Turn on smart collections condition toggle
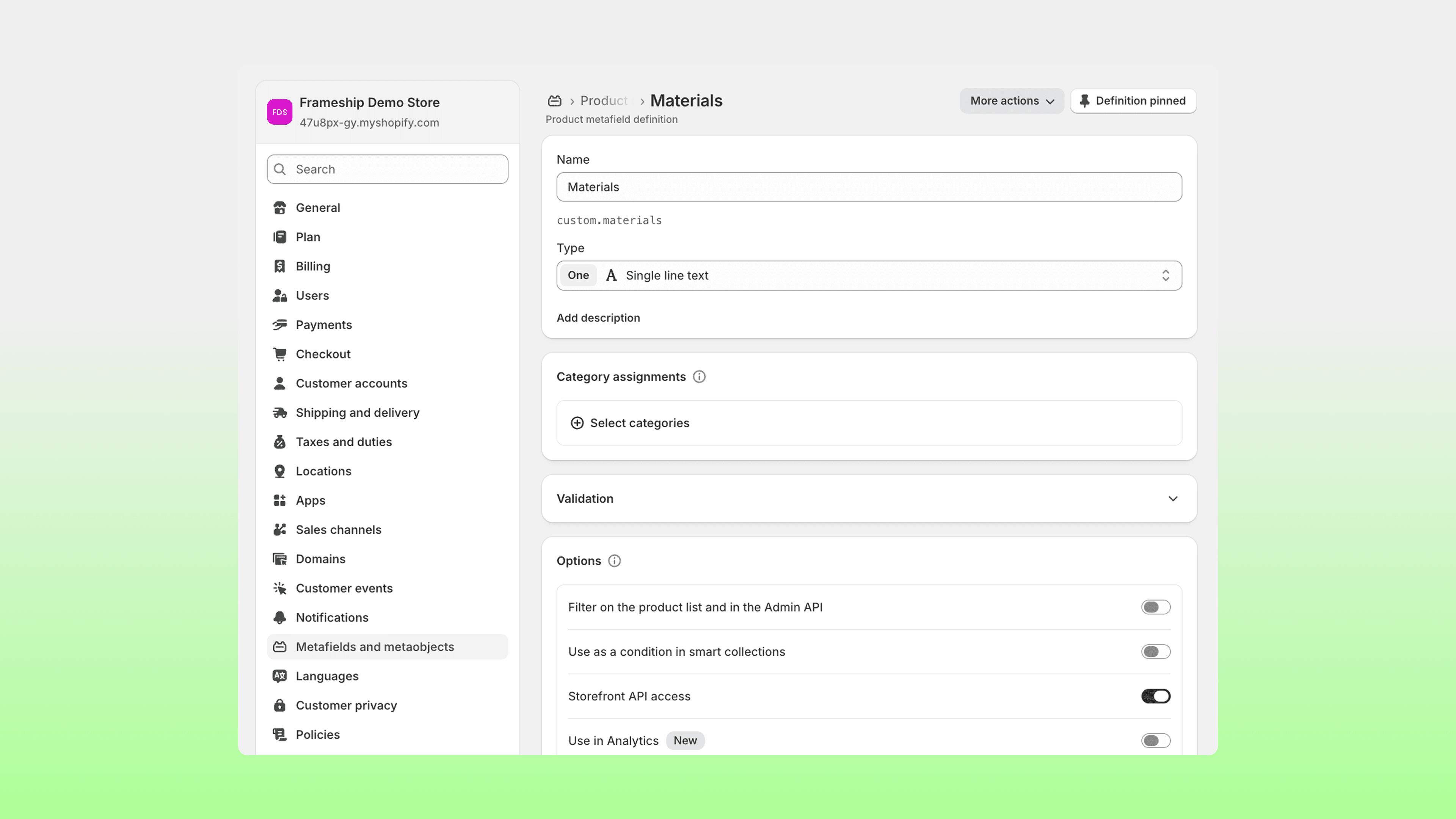Image resolution: width=1456 pixels, height=819 pixels. (1155, 652)
